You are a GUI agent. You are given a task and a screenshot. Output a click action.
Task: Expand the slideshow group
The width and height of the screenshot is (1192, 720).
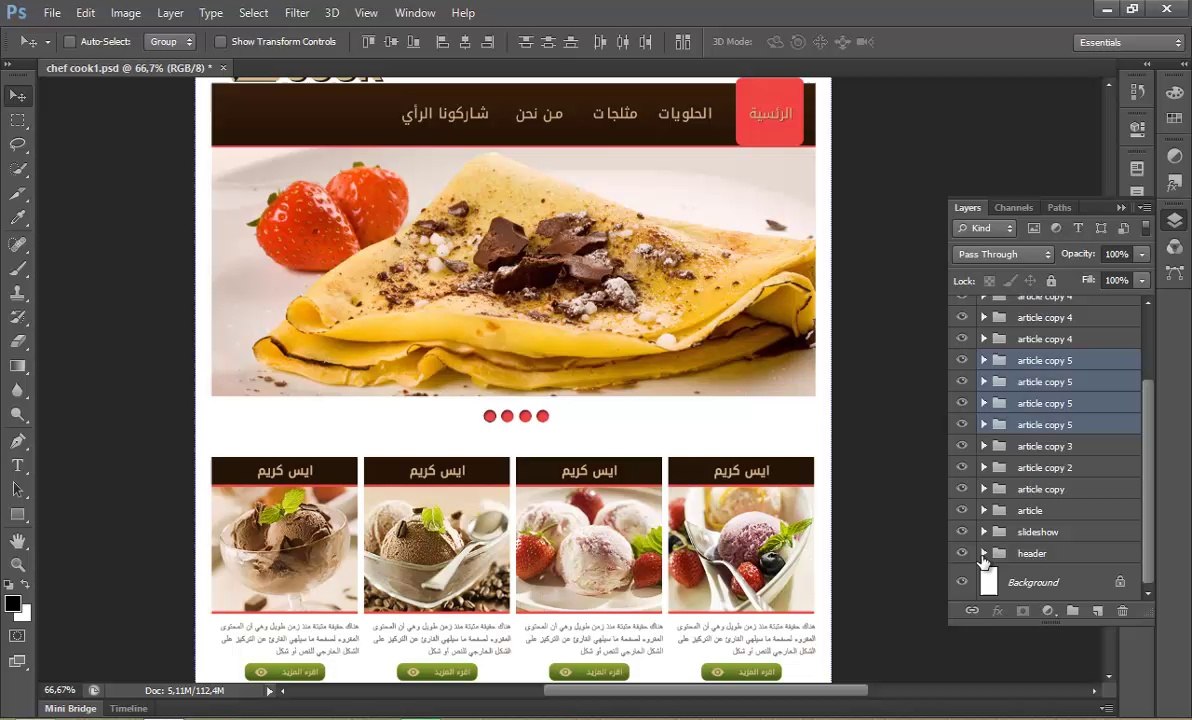point(984,531)
